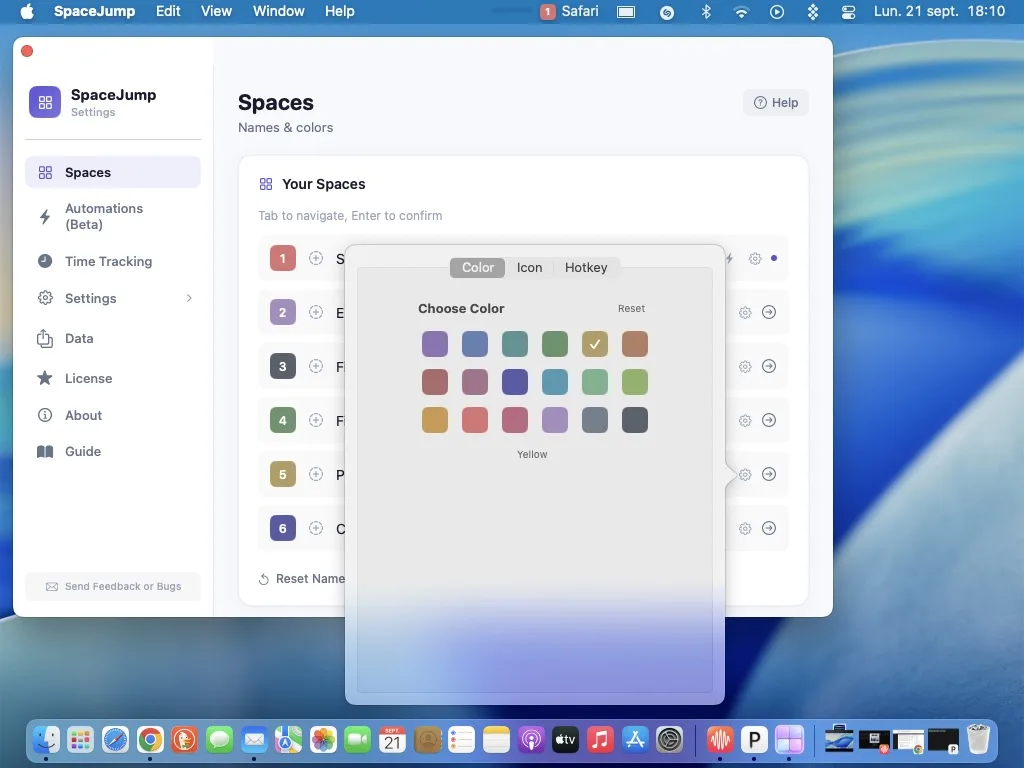
Task: Launch Google Chrome from the Dock
Action: [150, 740]
